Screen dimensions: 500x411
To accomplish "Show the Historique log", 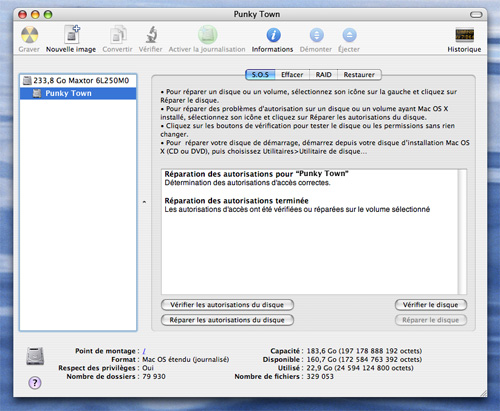I will tap(464, 35).
